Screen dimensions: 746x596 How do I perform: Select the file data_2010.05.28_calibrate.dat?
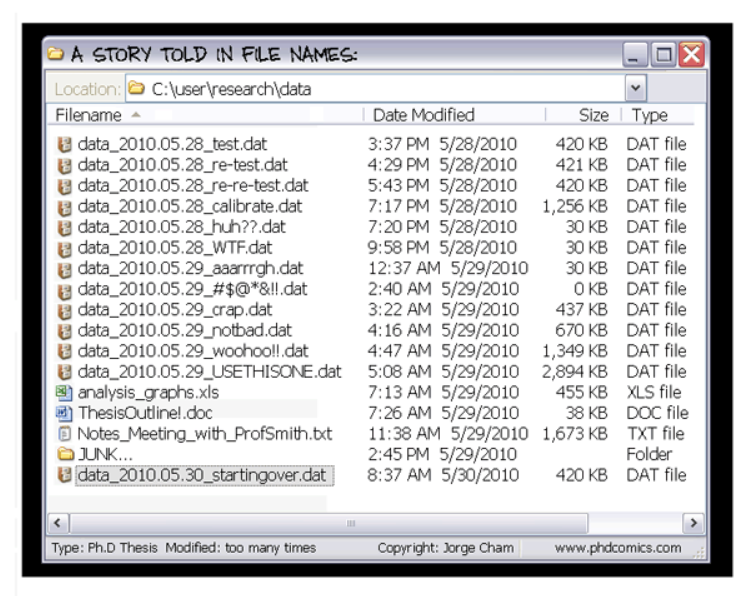coord(189,206)
